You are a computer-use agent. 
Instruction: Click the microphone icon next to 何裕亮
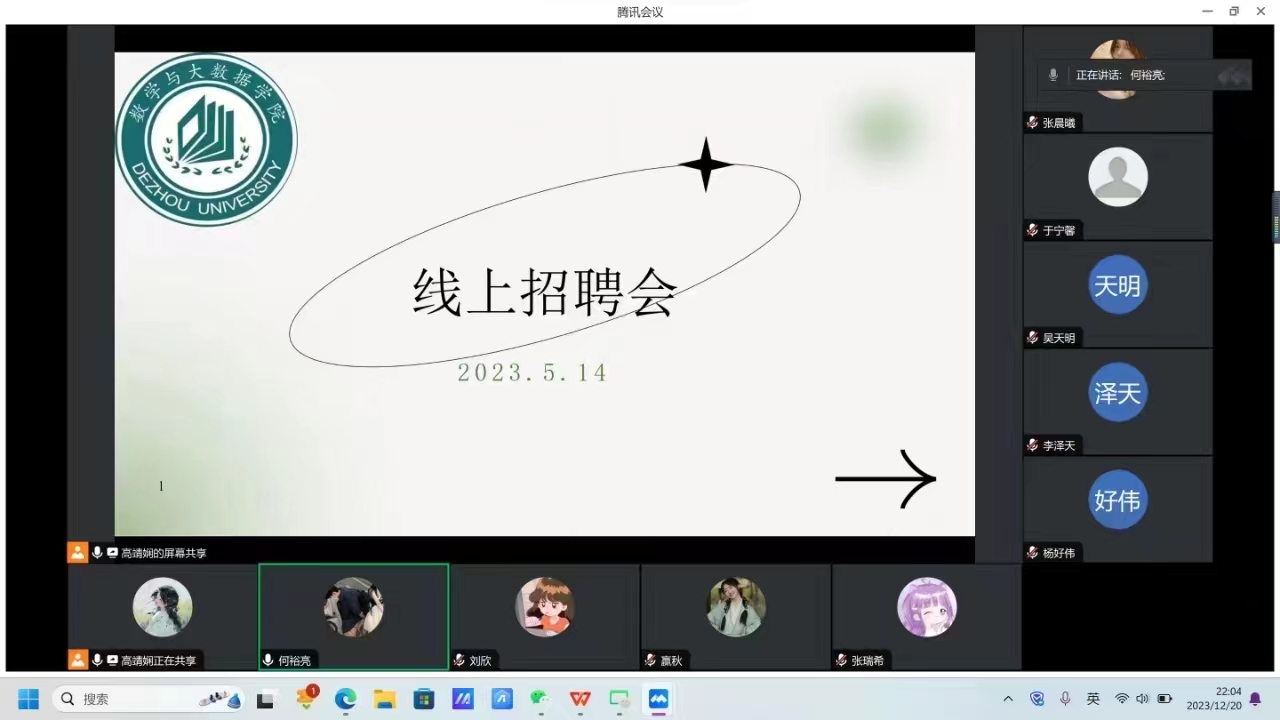(268, 661)
